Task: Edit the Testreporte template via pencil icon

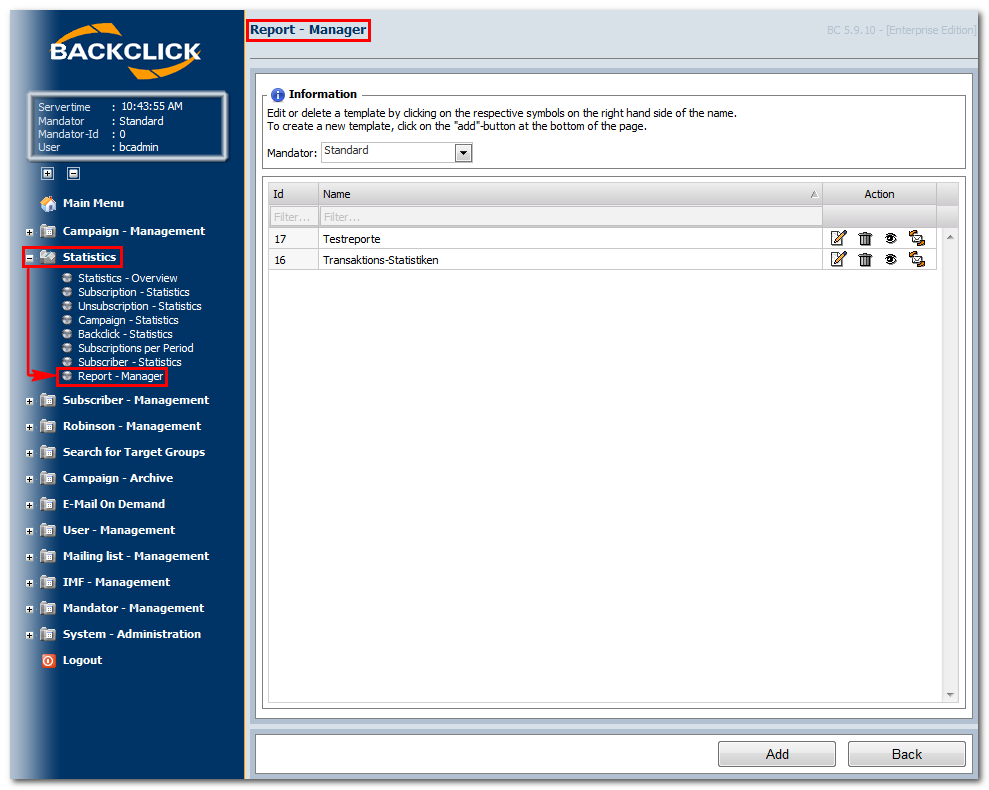Action: click(838, 239)
